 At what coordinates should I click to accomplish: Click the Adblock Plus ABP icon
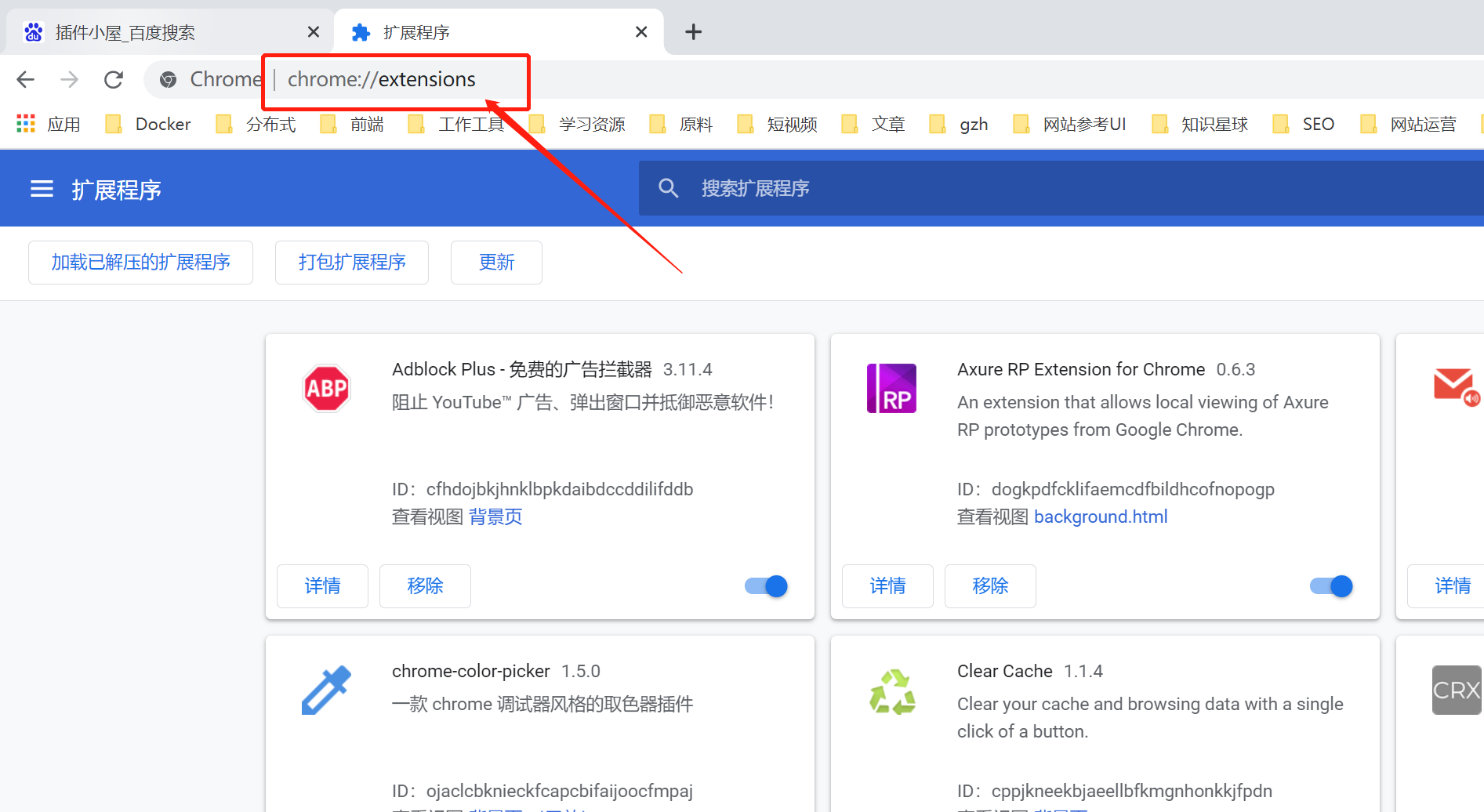point(326,388)
